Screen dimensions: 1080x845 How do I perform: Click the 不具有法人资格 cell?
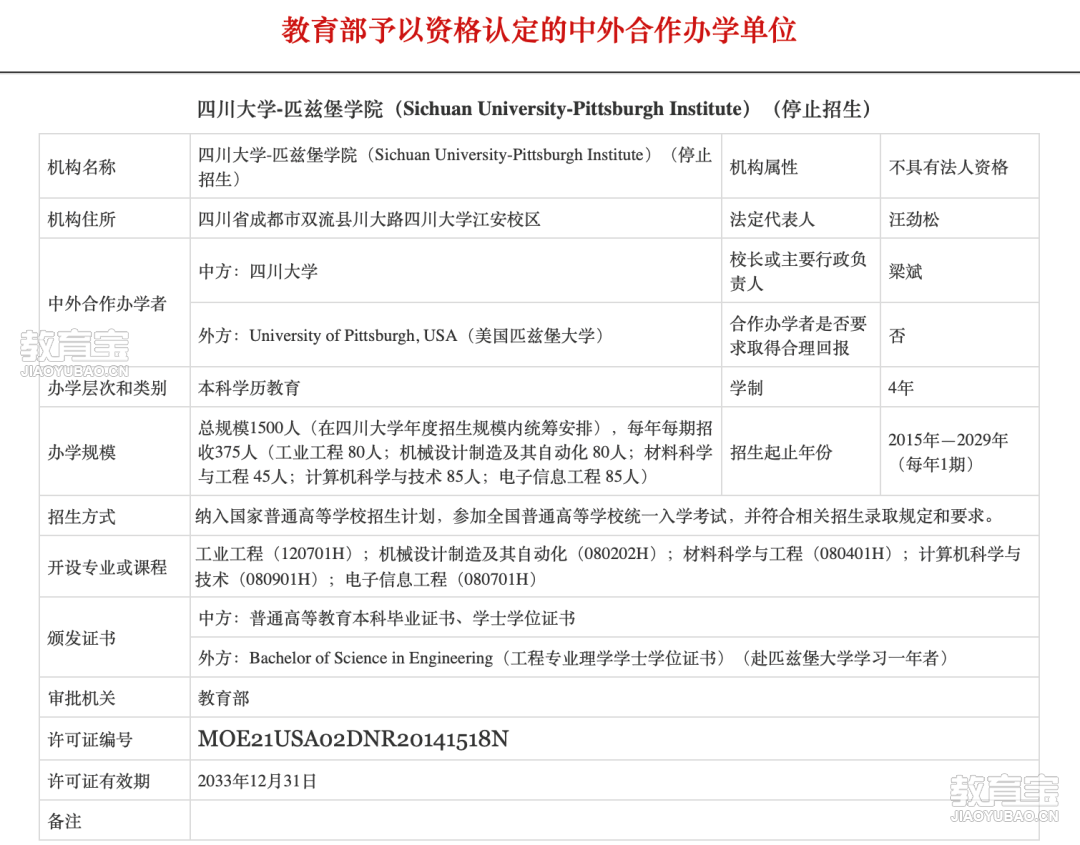click(x=948, y=167)
